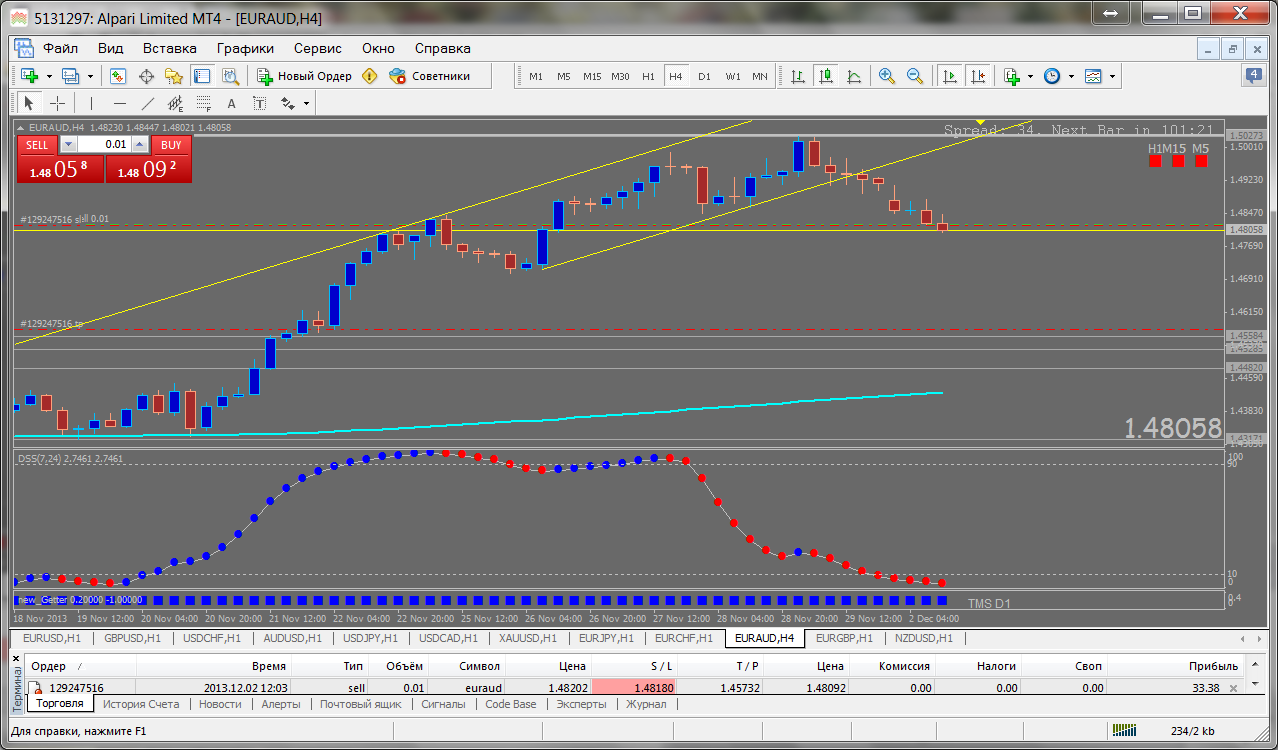Select the Fibonacci retracement tool
Screen dimensions: 1278x750
[204, 103]
